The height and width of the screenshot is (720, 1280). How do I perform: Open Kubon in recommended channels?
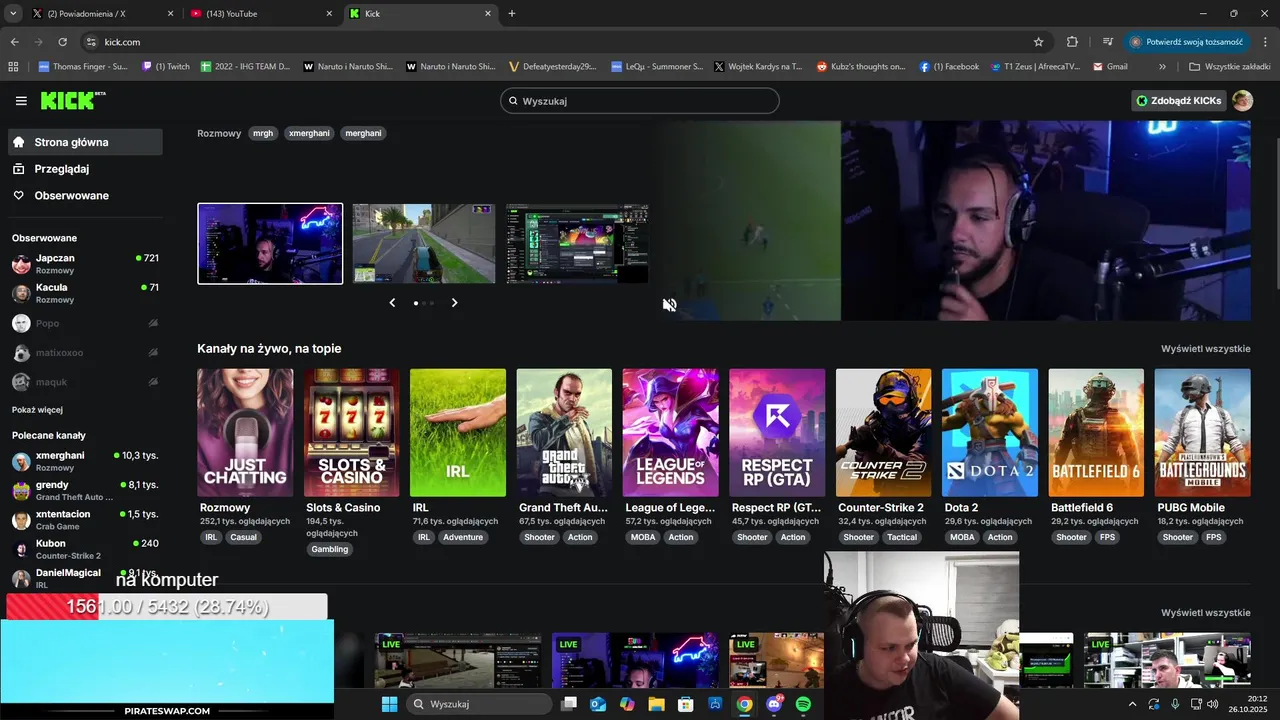pos(85,549)
